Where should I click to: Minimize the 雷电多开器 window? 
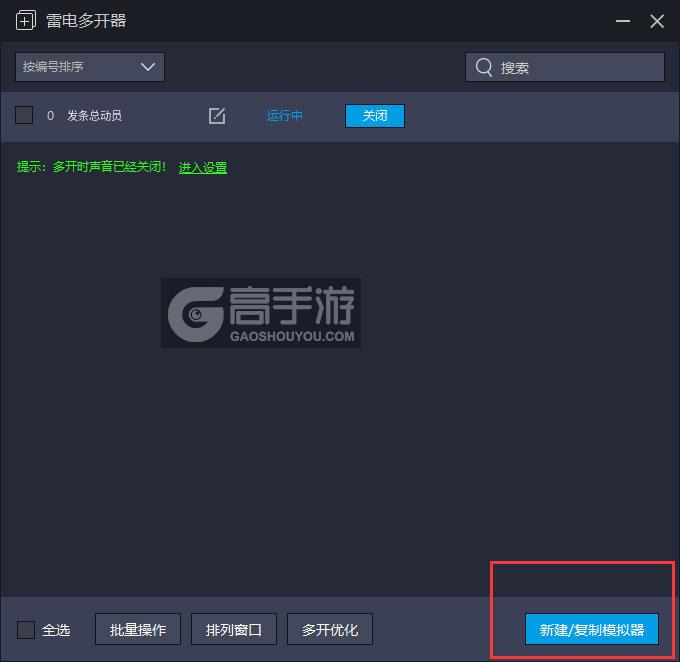coord(623,21)
